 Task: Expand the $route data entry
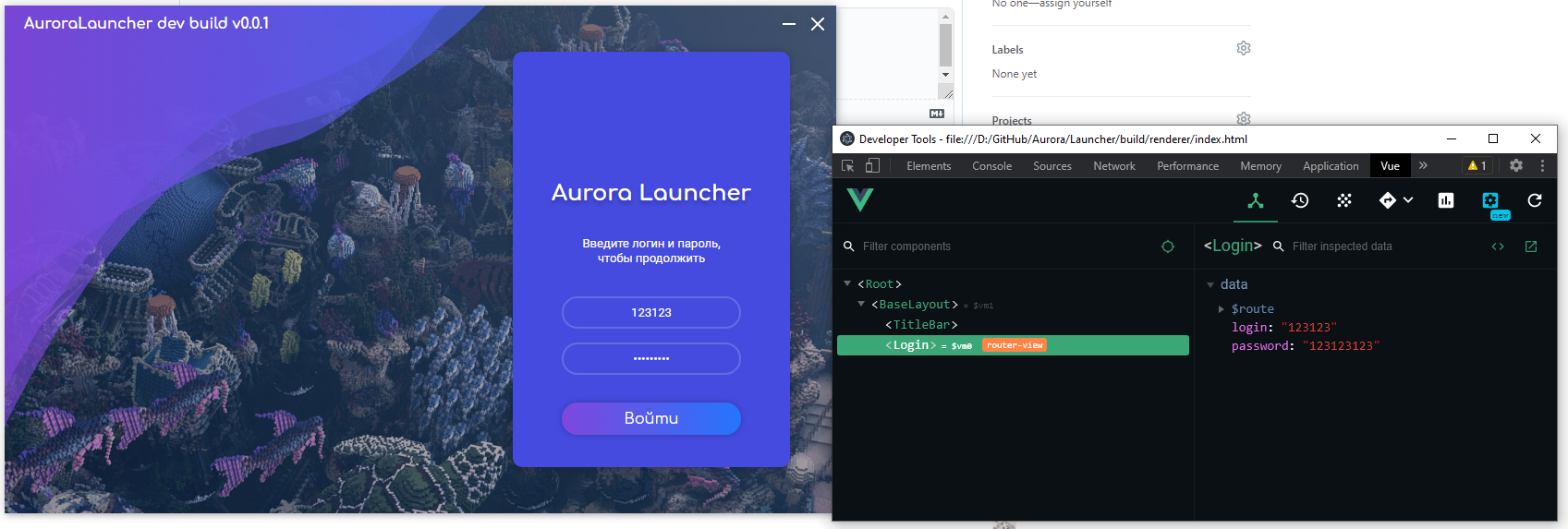[1222, 309]
